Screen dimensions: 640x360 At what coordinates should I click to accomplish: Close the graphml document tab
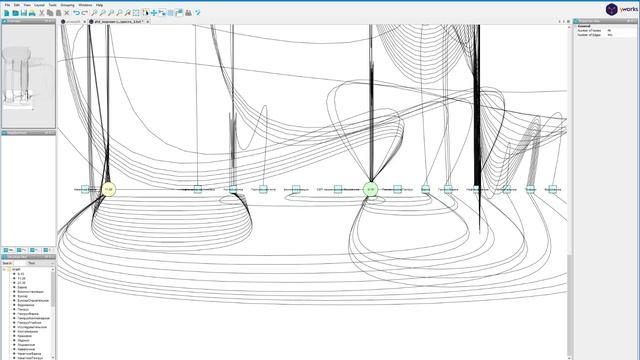(x=147, y=22)
